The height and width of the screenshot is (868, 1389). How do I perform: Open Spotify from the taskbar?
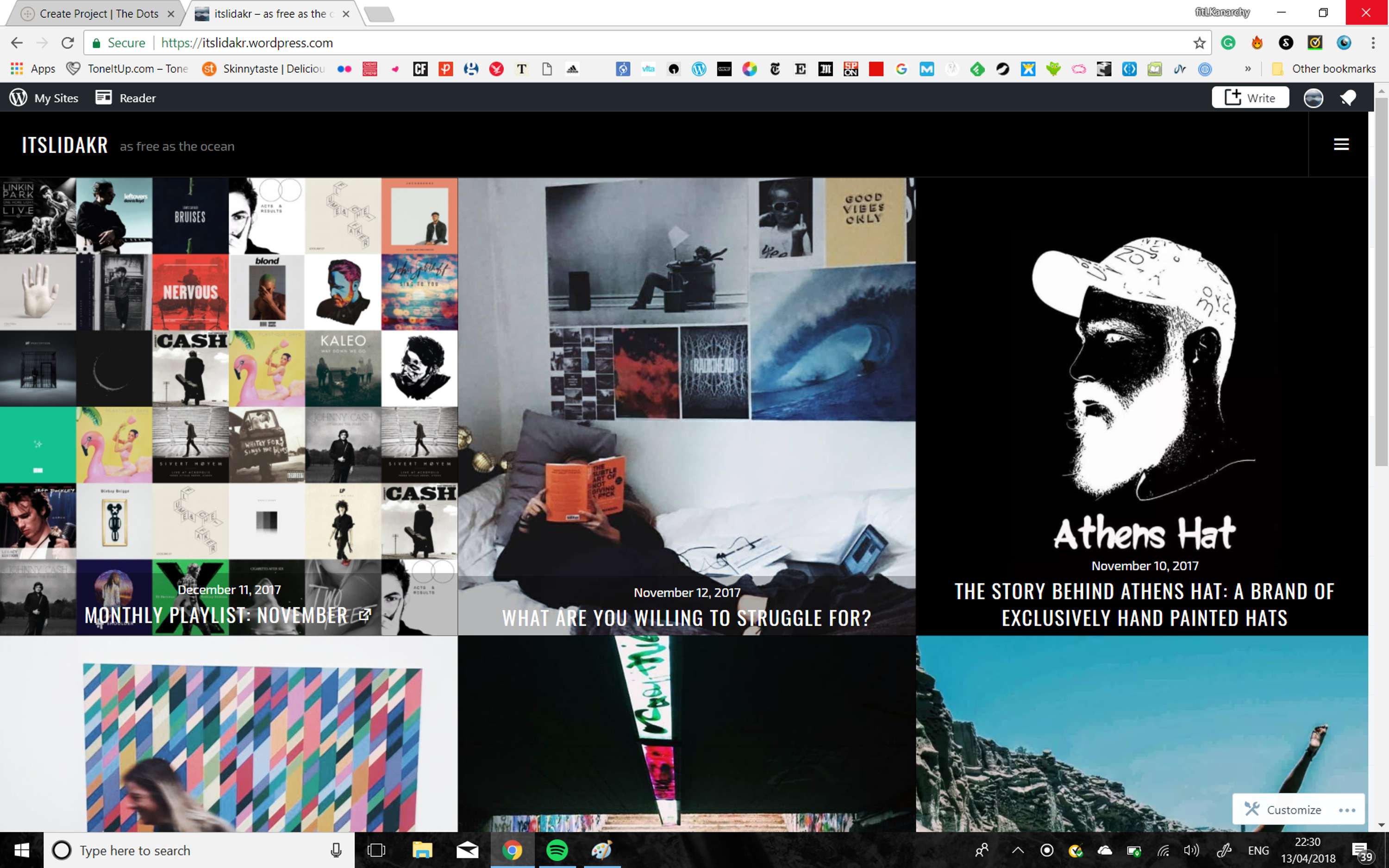557,850
